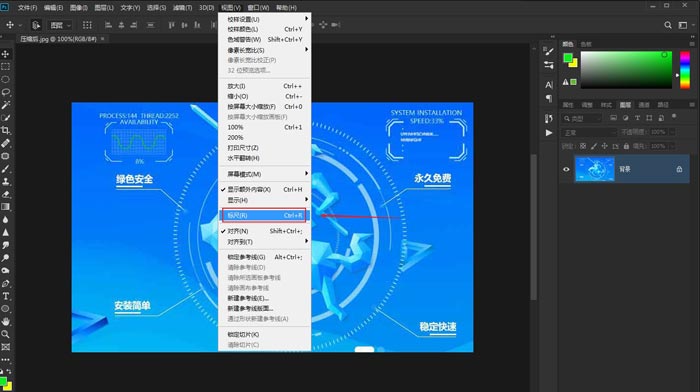Image resolution: width=700 pixels, height=392 pixels.
Task: Select the Magic Wand tool
Action: tap(5, 105)
